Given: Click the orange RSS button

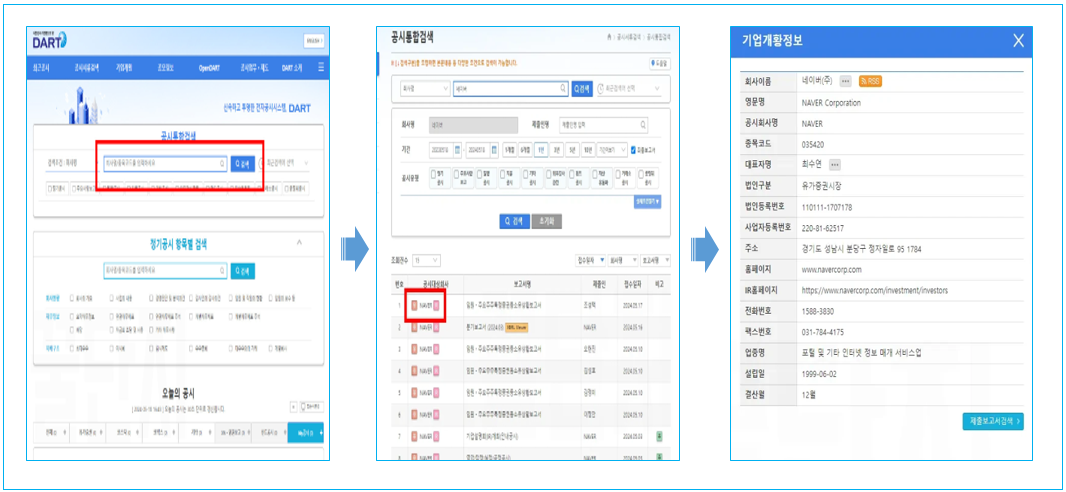Looking at the screenshot, I should (870, 81).
